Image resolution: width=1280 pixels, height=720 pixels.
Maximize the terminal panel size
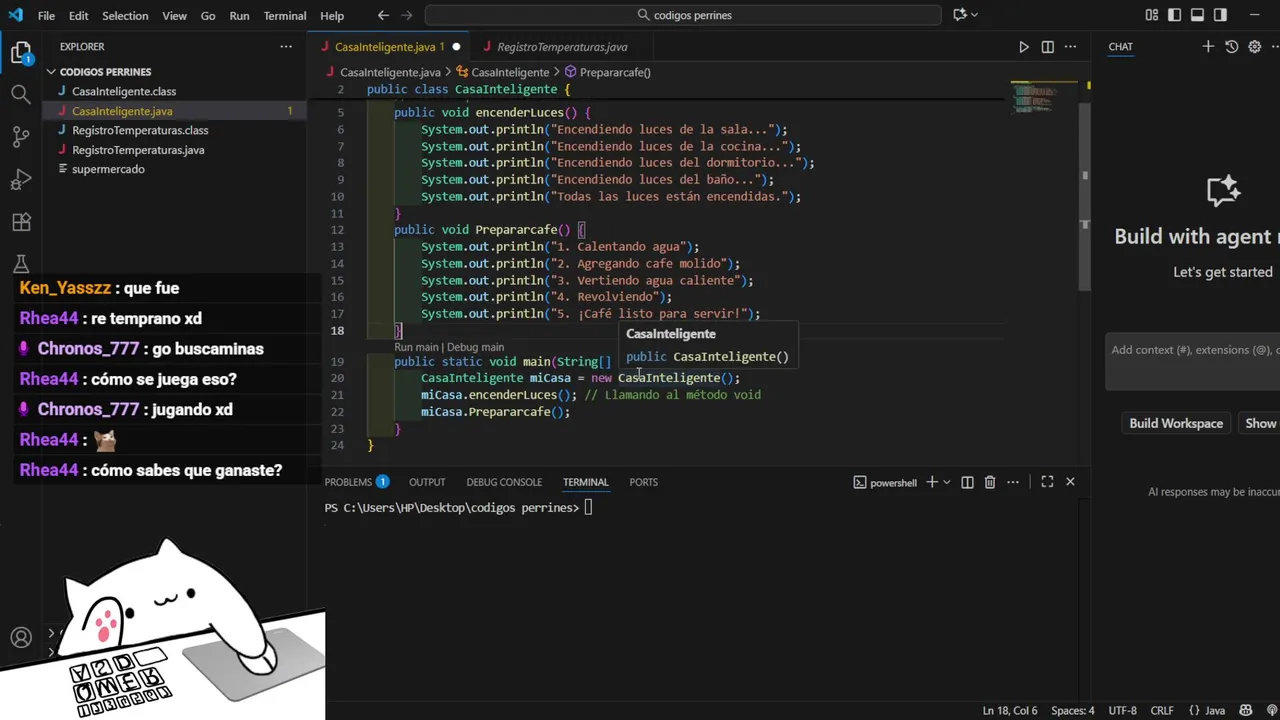tap(1047, 482)
